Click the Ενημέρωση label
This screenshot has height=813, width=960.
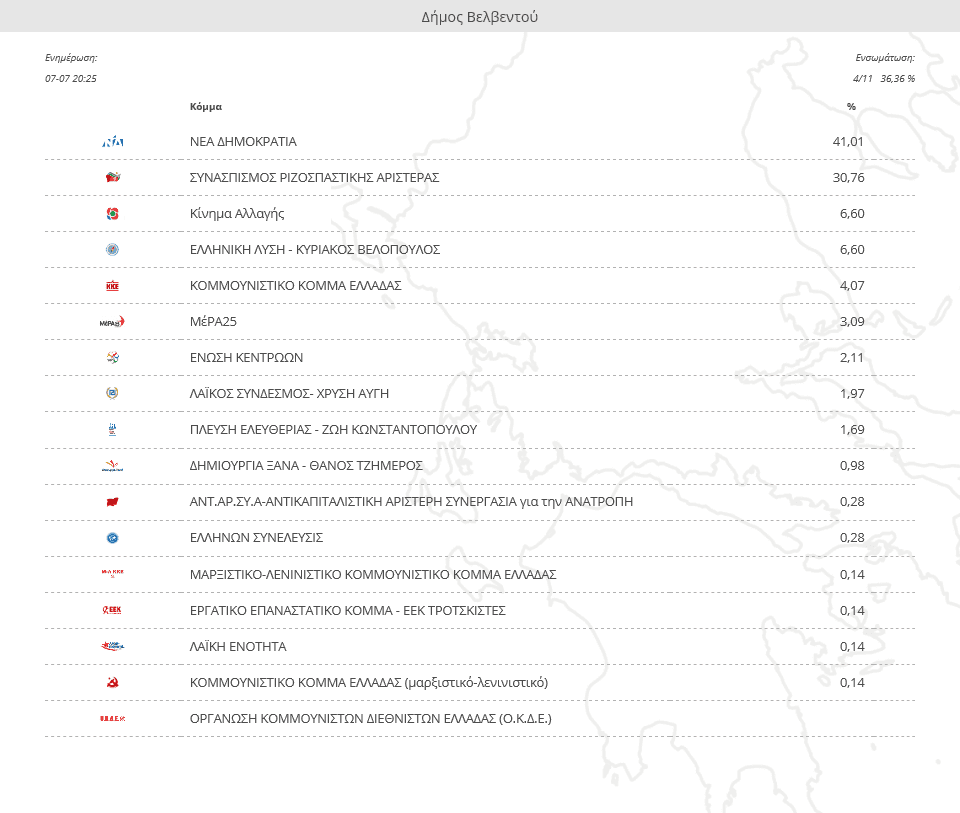(x=71, y=58)
